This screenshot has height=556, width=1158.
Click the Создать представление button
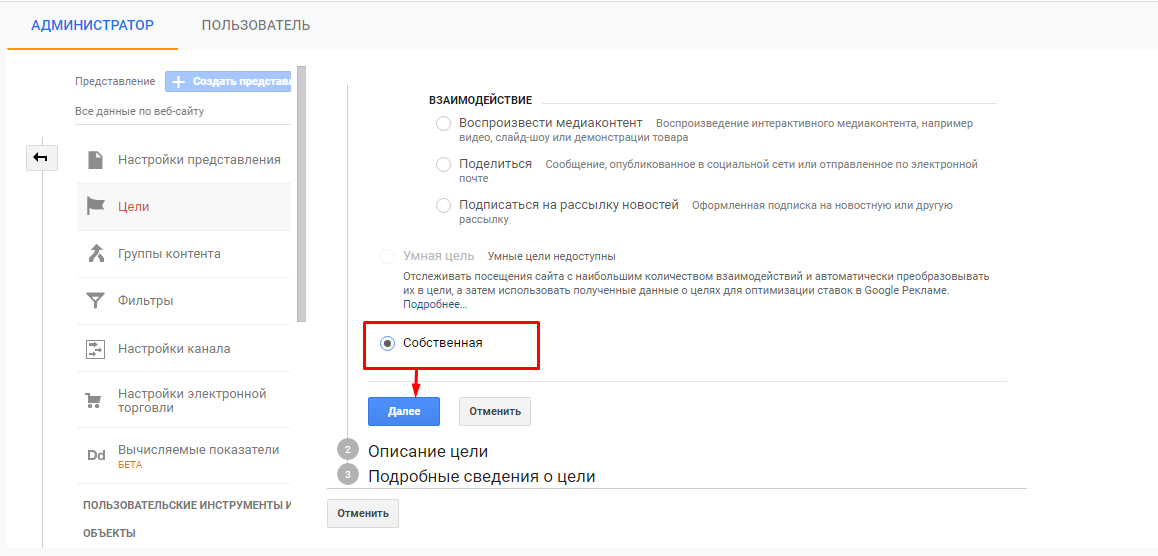point(229,81)
